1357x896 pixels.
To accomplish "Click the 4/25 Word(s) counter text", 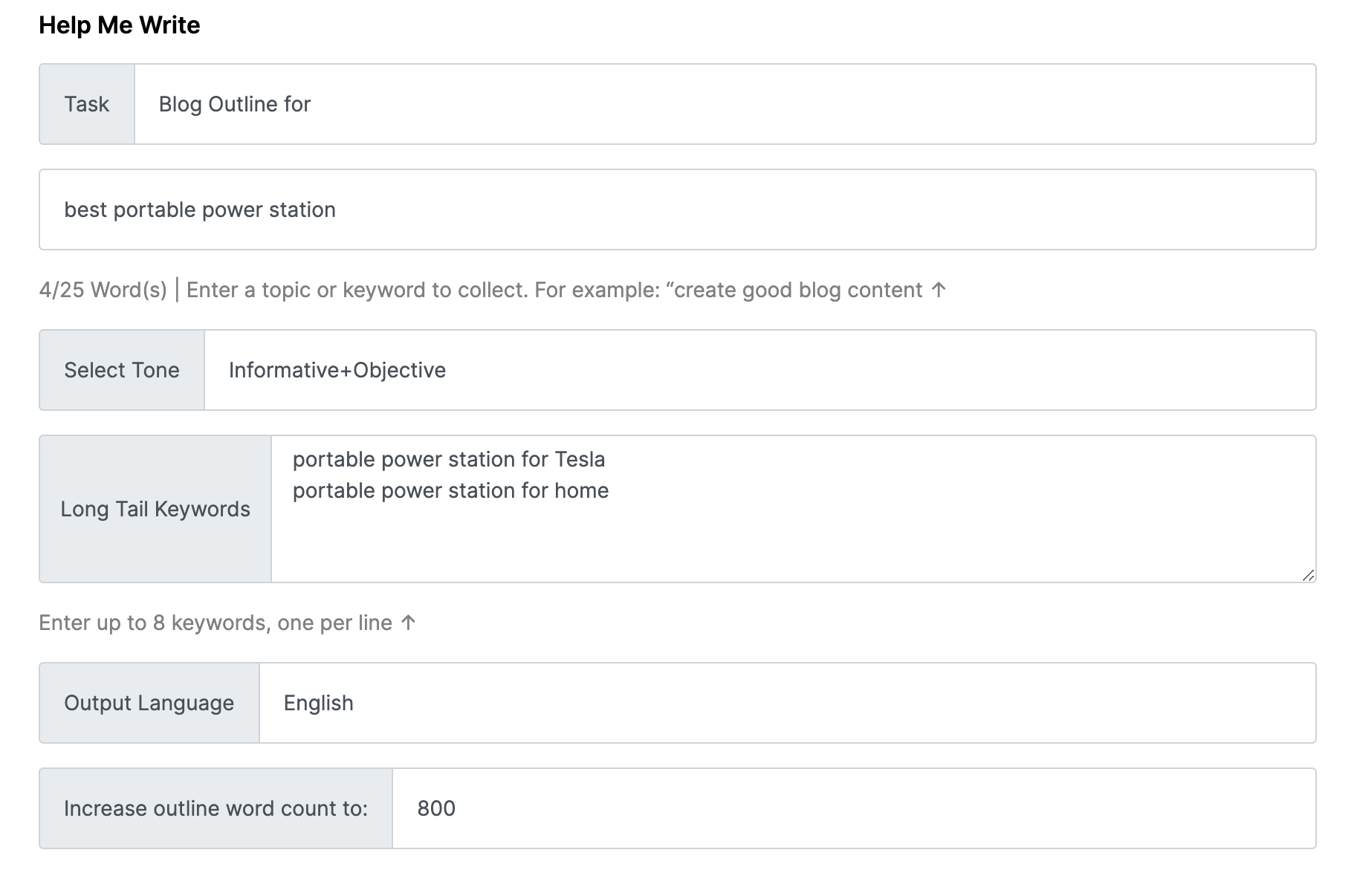I will [x=103, y=290].
